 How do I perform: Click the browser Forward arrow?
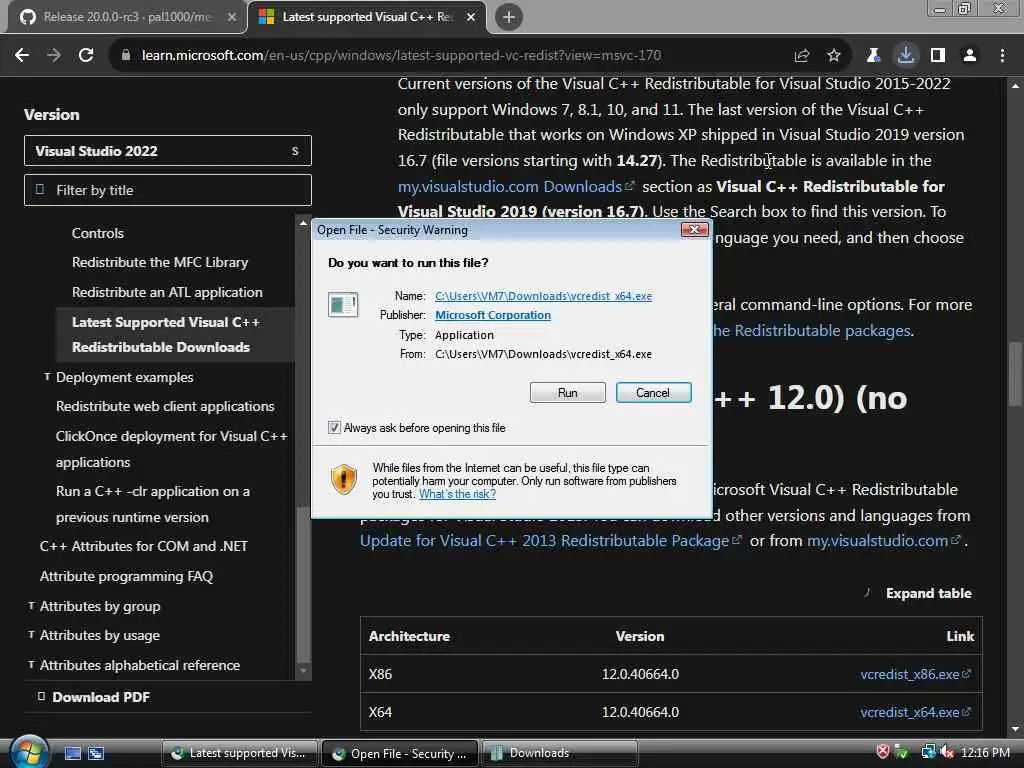point(54,56)
